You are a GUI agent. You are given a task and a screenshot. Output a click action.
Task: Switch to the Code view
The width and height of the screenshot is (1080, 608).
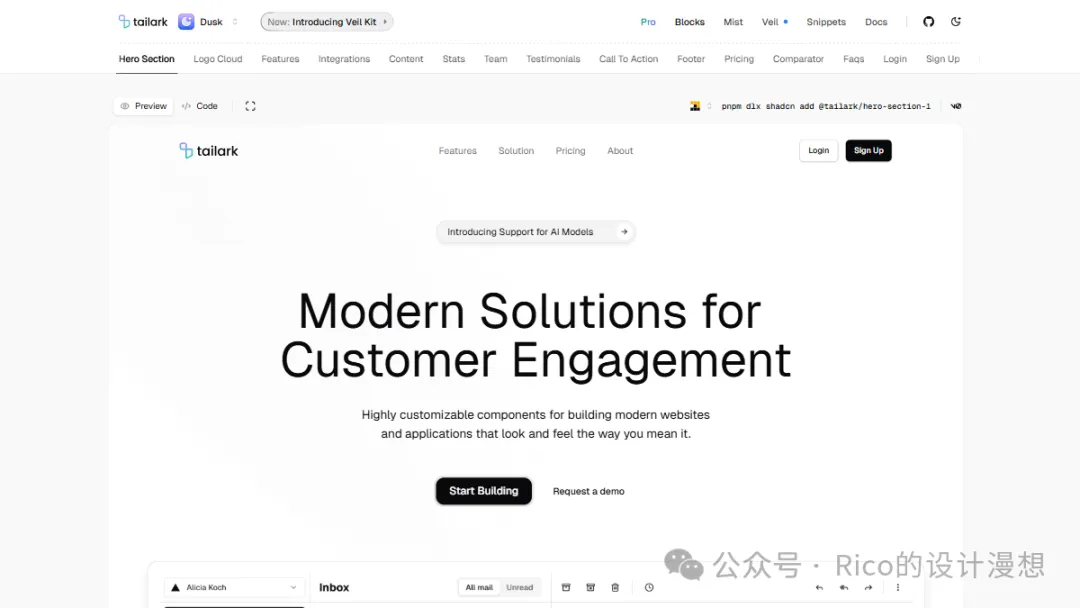(200, 106)
